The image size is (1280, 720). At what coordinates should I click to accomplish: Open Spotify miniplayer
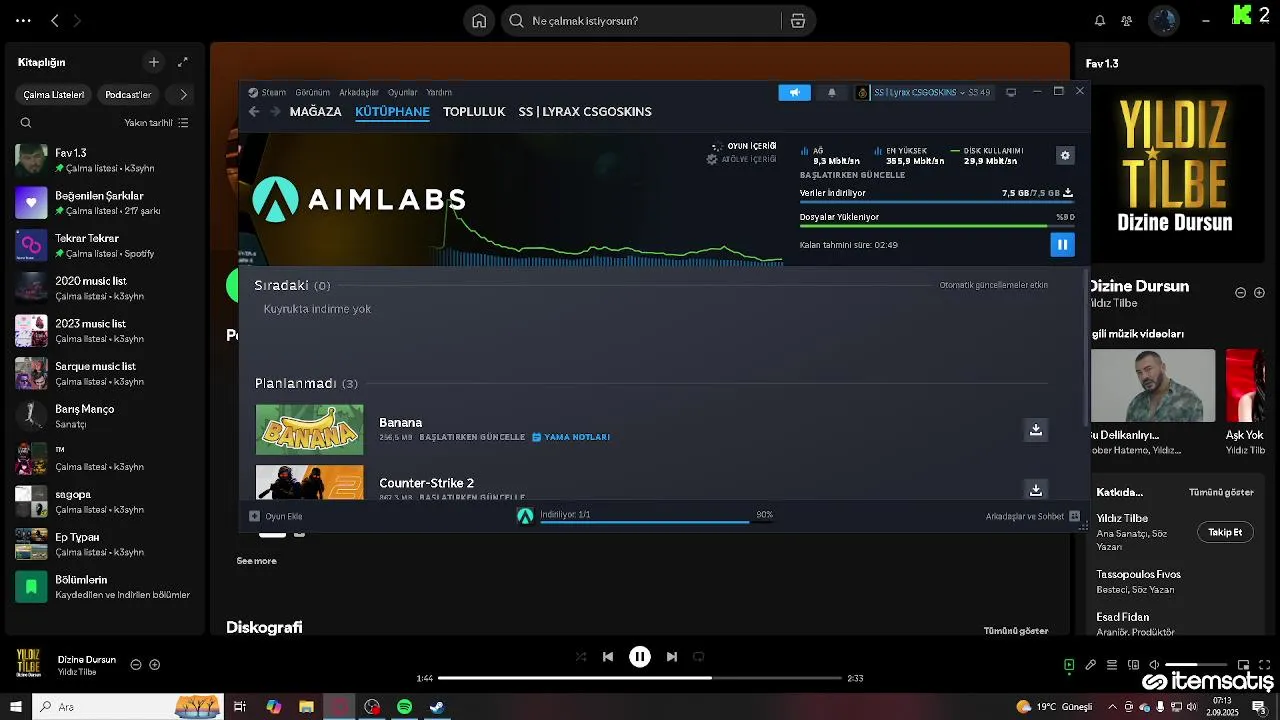pyautogui.click(x=1244, y=665)
